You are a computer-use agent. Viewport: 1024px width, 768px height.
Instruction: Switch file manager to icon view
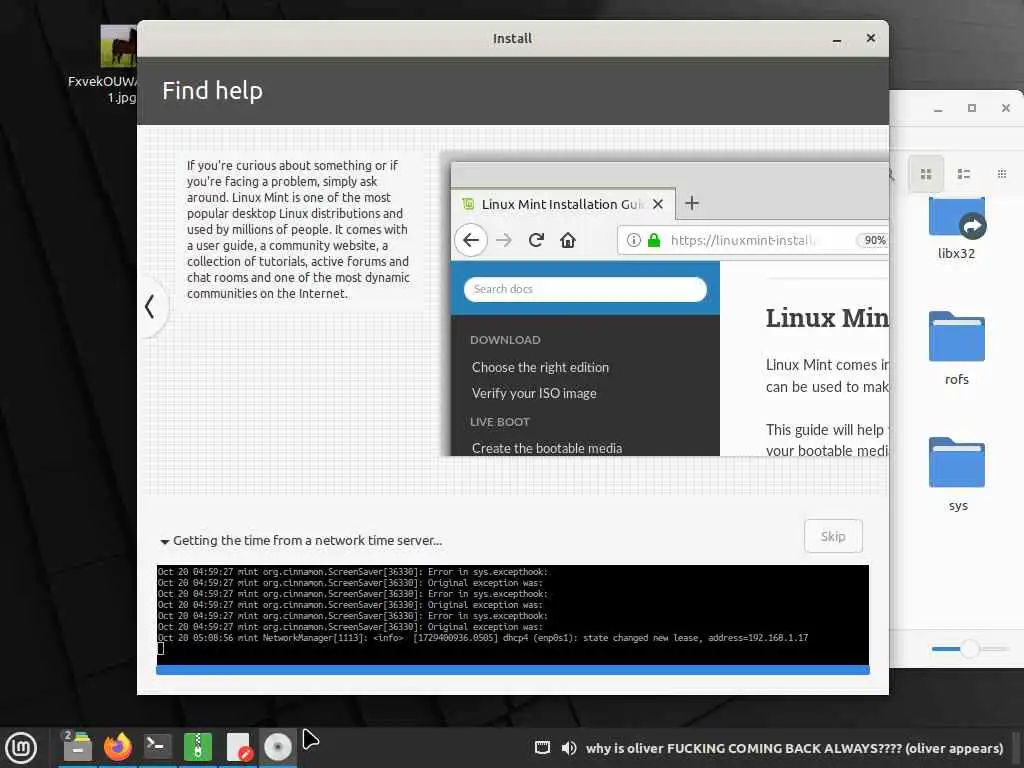(925, 174)
